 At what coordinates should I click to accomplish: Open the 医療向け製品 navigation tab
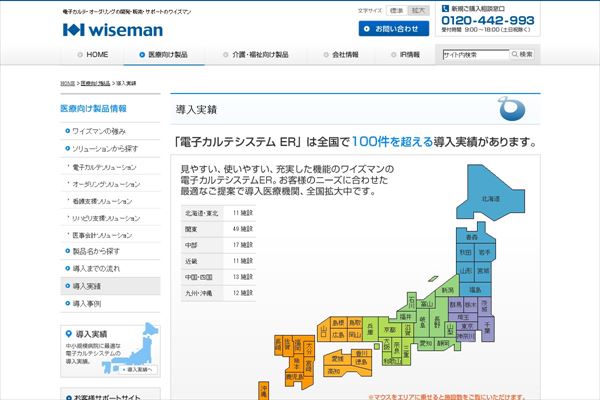tap(164, 55)
